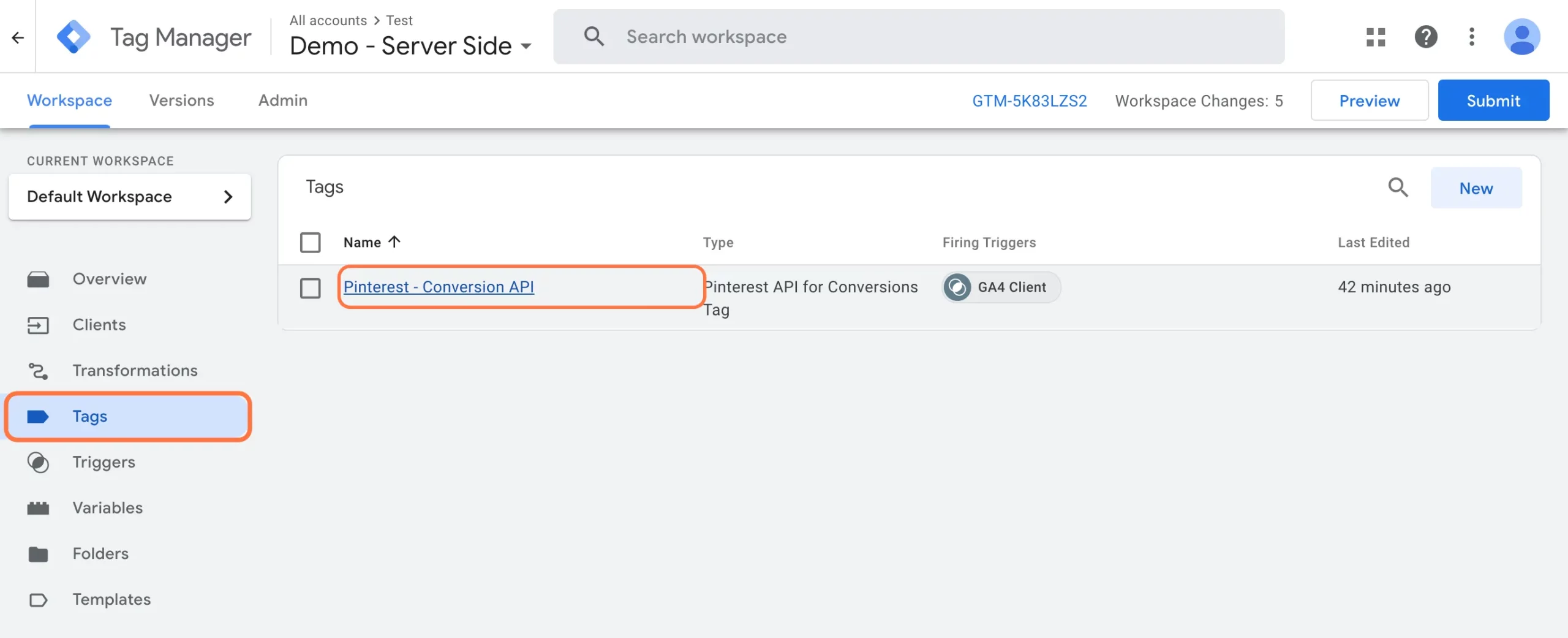Click the Firing Triggers column header
Screen dimensions: 1568x638
point(989,243)
